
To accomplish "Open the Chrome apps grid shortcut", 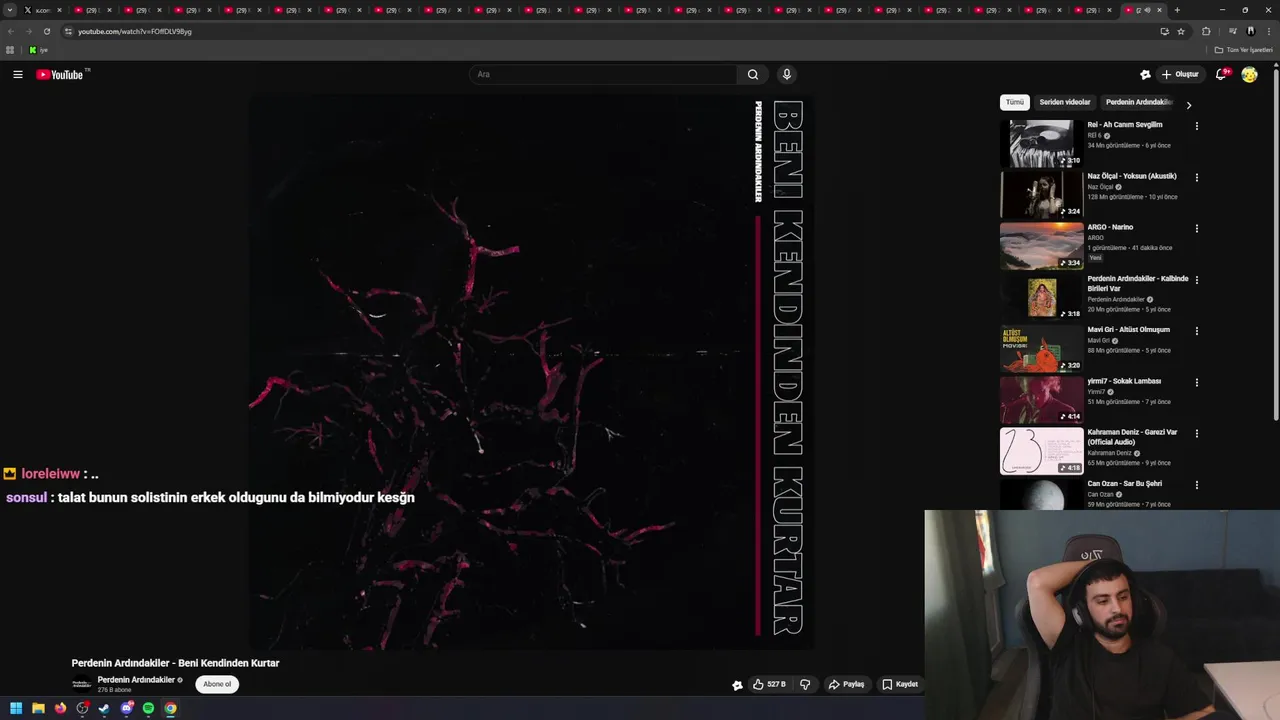I will 10,50.
